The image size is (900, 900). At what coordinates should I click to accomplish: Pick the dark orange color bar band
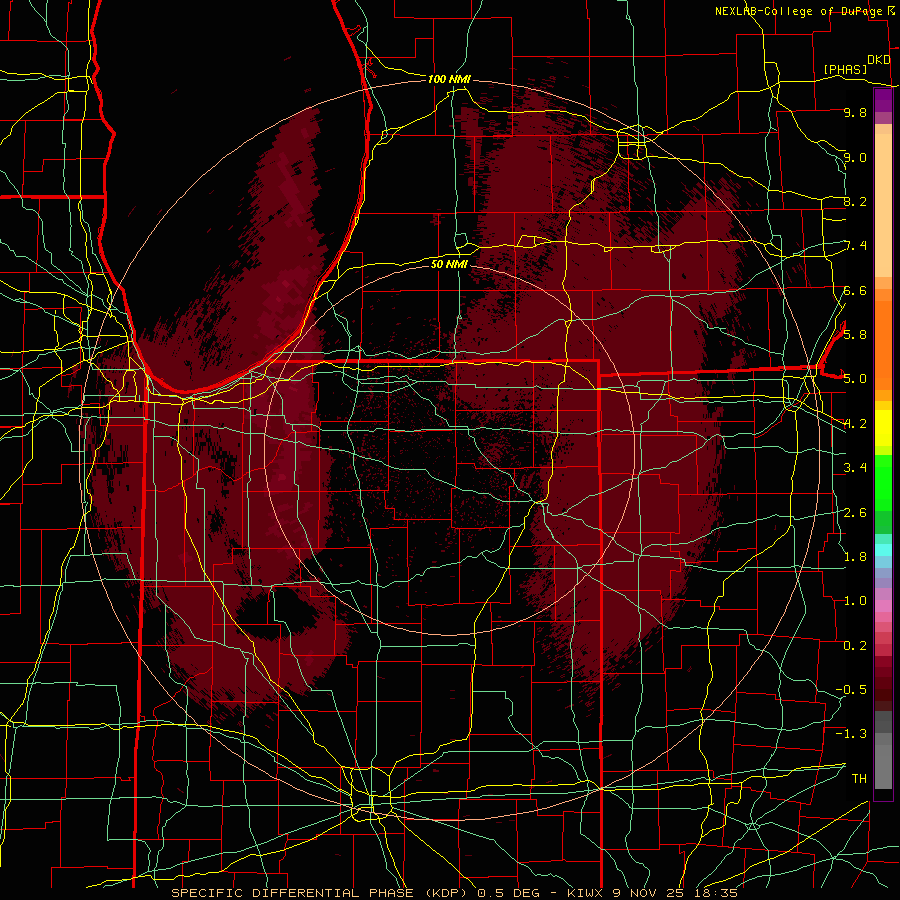point(883,345)
